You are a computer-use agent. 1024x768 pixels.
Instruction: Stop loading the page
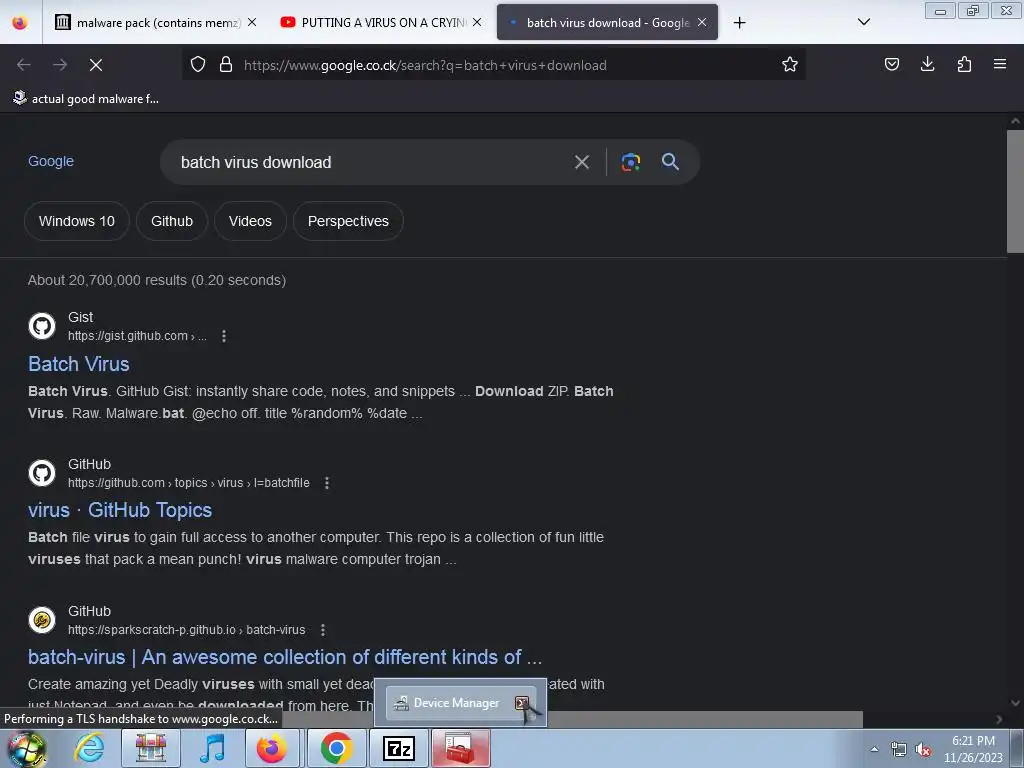coord(96,65)
